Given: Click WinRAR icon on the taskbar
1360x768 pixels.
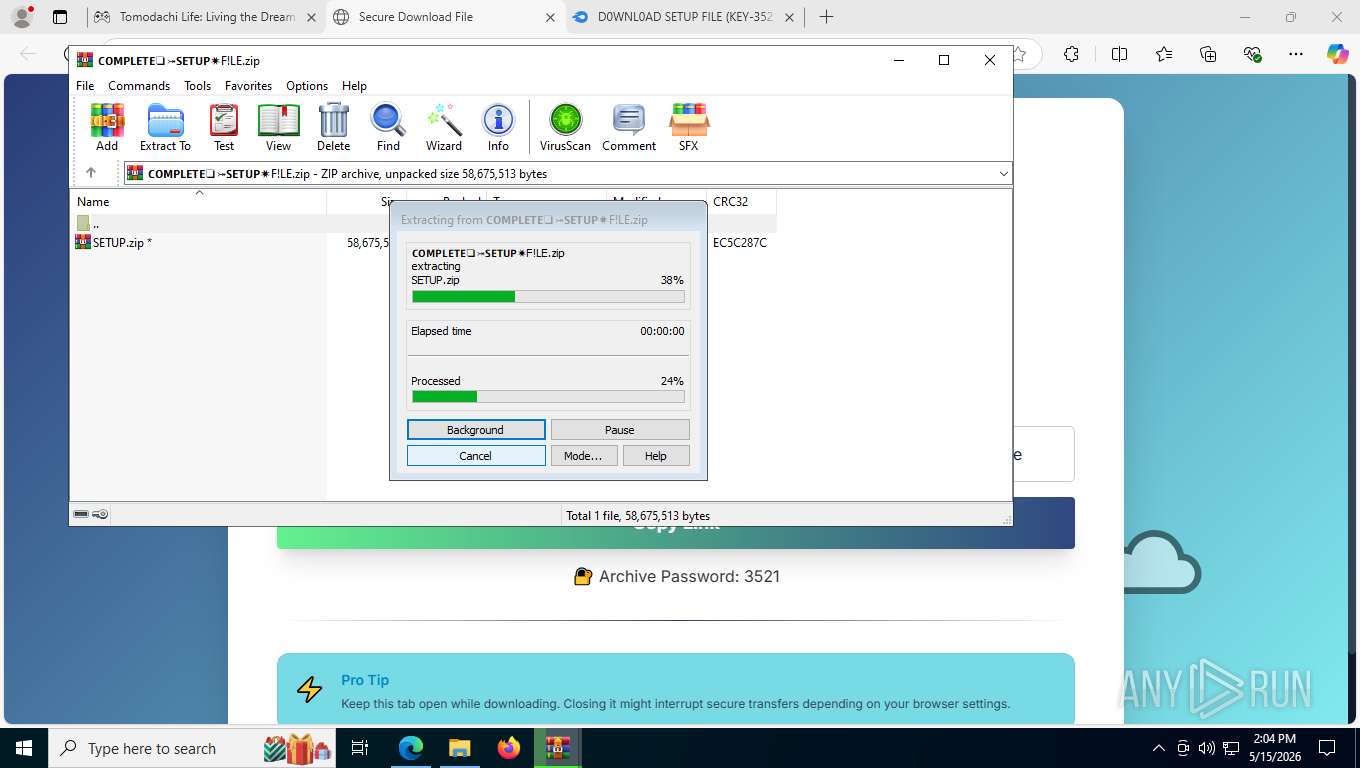Looking at the screenshot, I should pos(558,748).
